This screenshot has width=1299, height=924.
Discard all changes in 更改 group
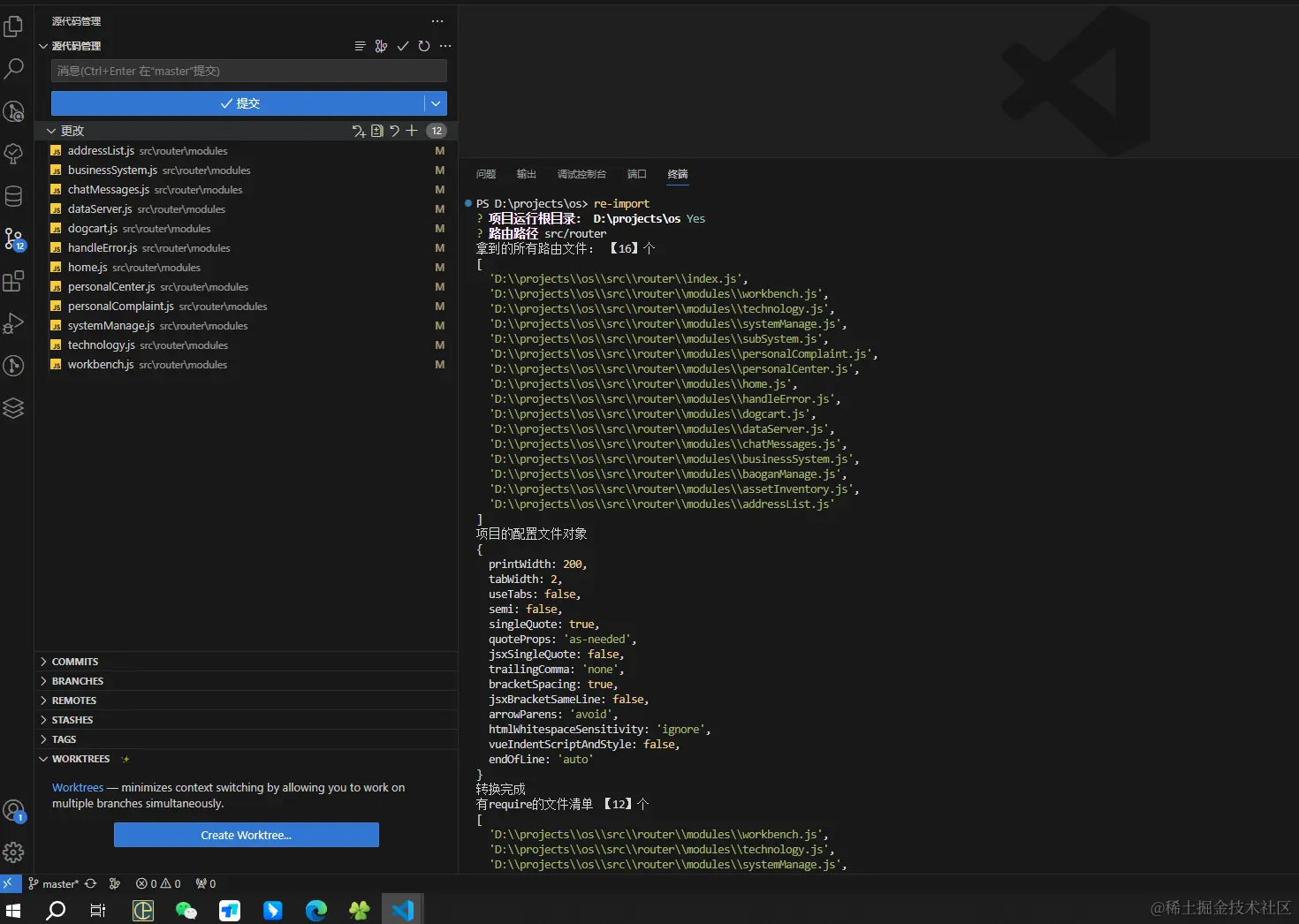pyautogui.click(x=394, y=131)
